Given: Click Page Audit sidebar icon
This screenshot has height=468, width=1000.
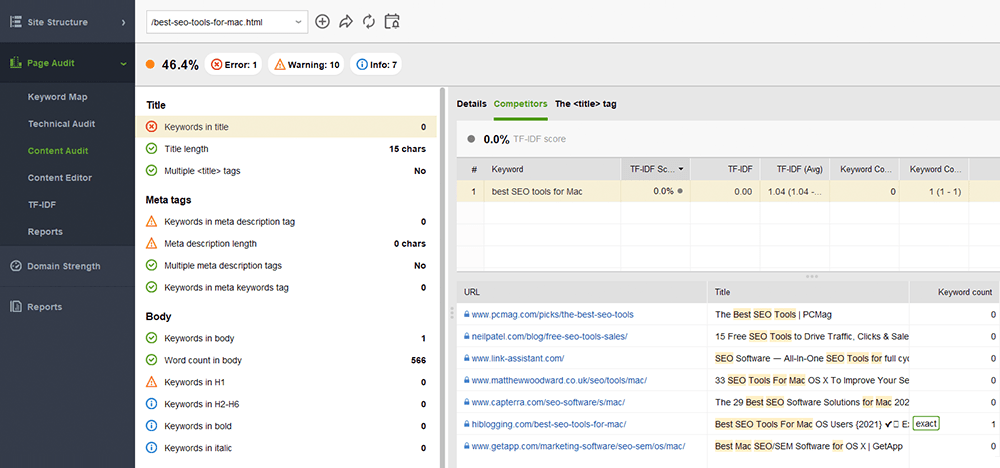Looking at the screenshot, I should pos(16,63).
